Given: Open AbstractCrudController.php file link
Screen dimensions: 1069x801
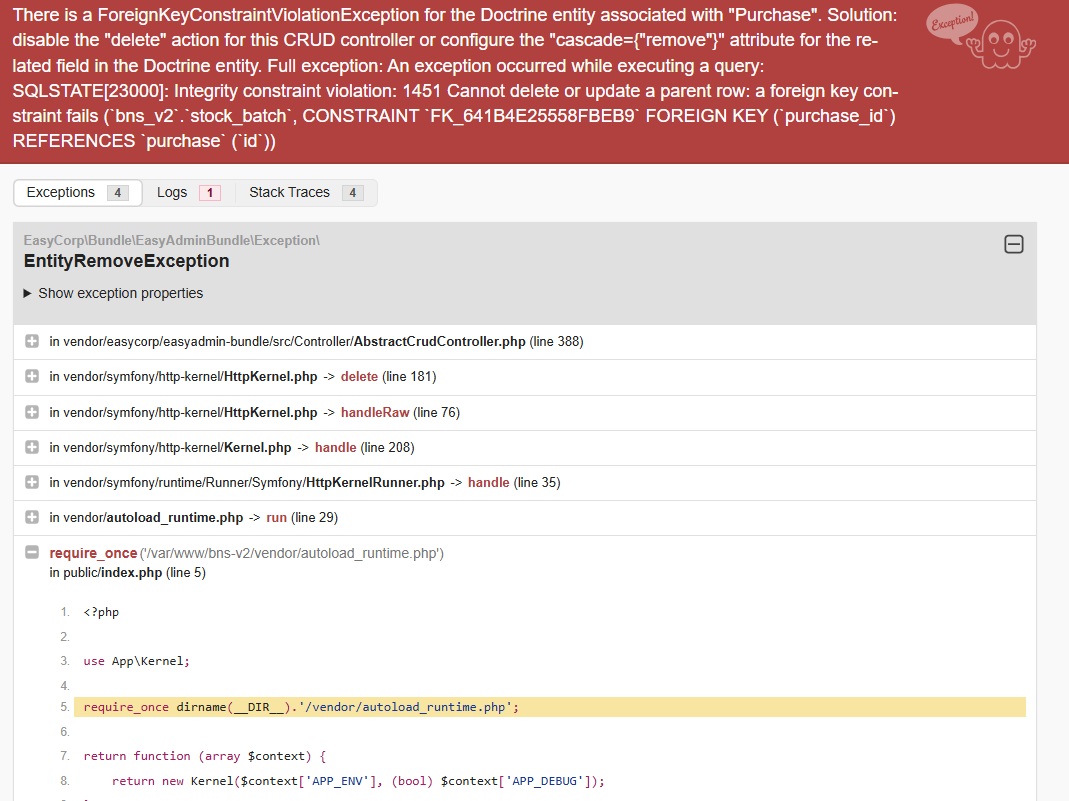Looking at the screenshot, I should tap(439, 342).
